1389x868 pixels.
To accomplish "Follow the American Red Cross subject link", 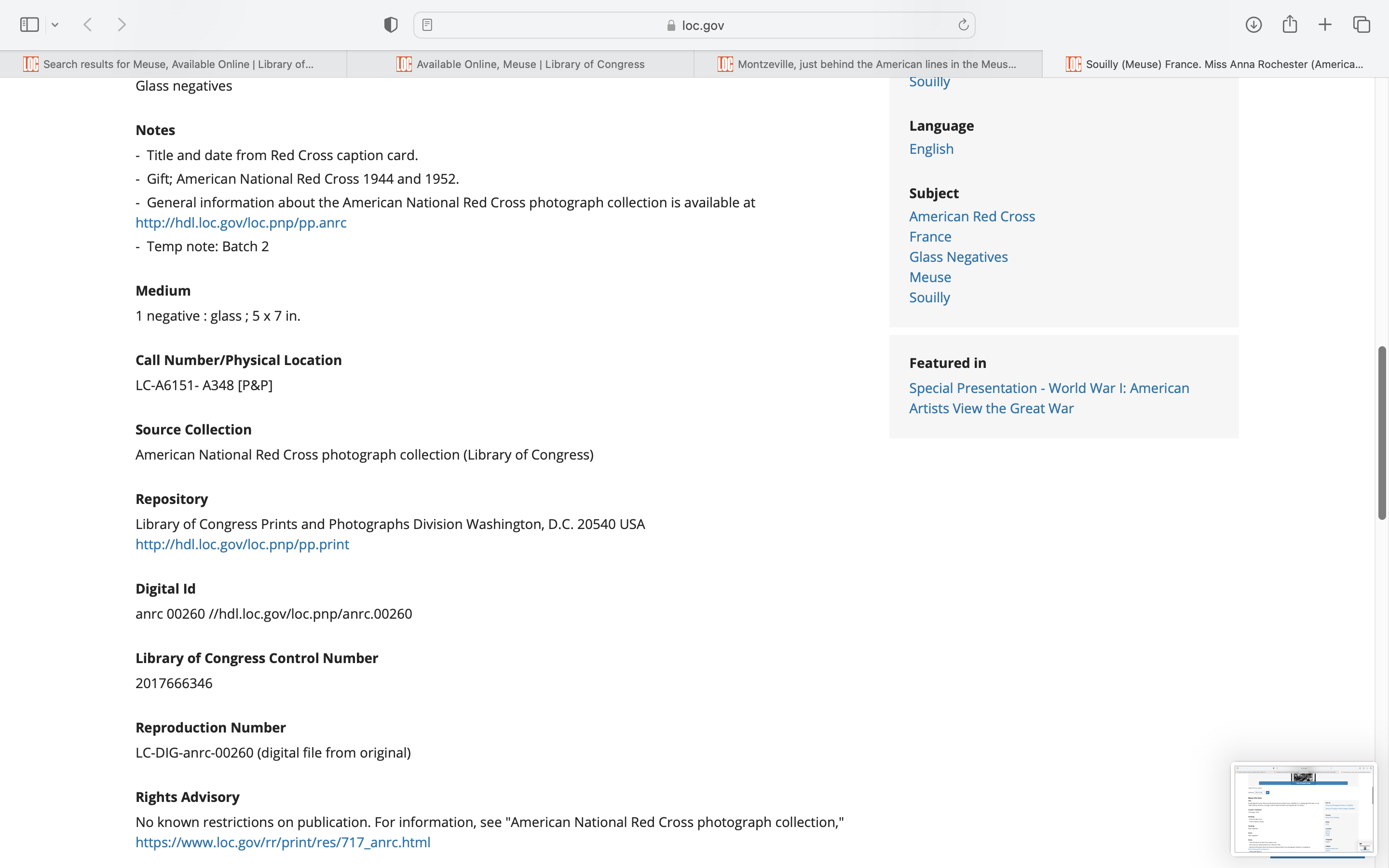I will [x=972, y=217].
